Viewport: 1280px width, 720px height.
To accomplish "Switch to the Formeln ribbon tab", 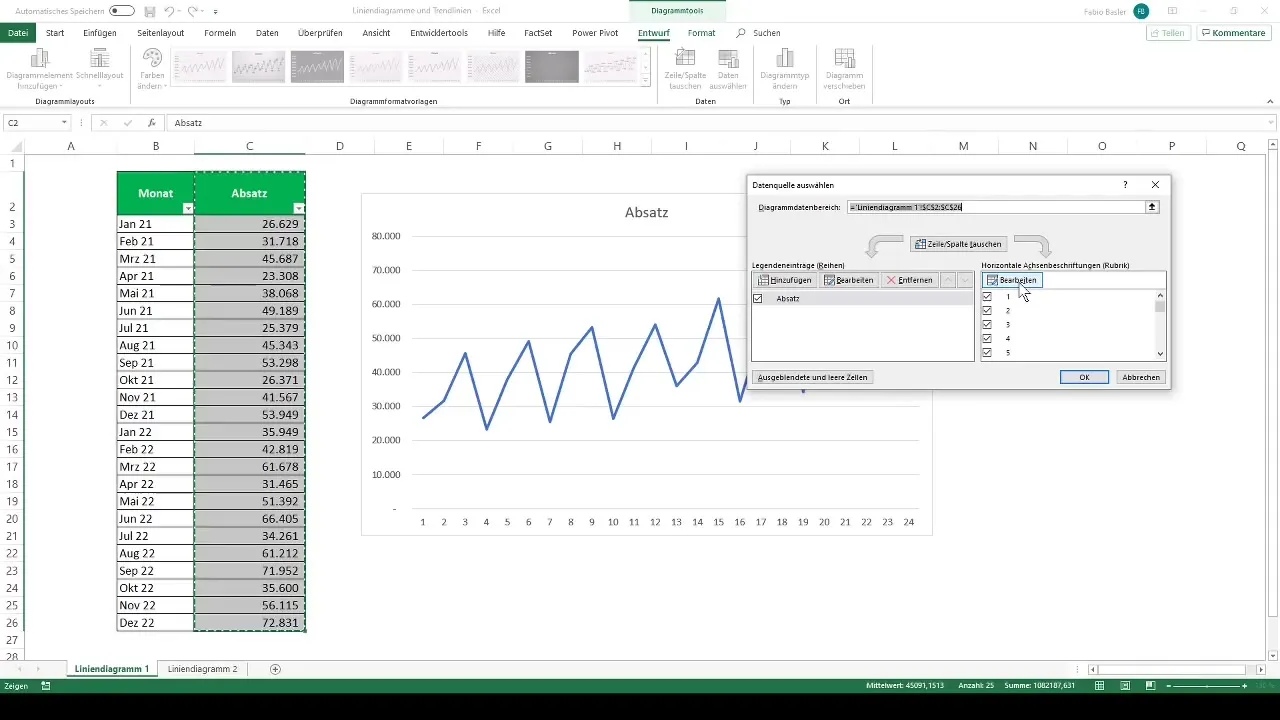I will pos(220,33).
